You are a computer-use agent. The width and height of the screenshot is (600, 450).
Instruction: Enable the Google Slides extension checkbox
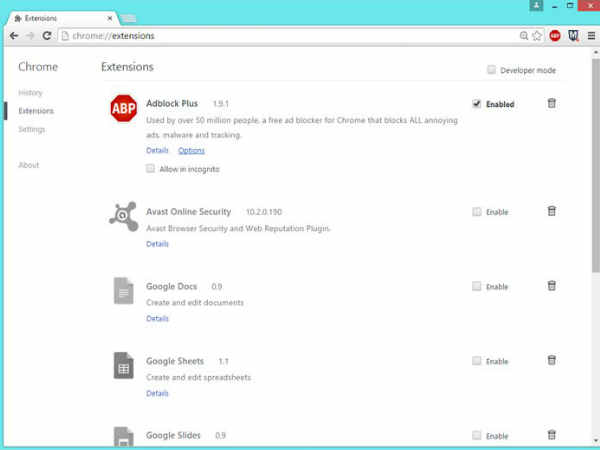pos(476,435)
